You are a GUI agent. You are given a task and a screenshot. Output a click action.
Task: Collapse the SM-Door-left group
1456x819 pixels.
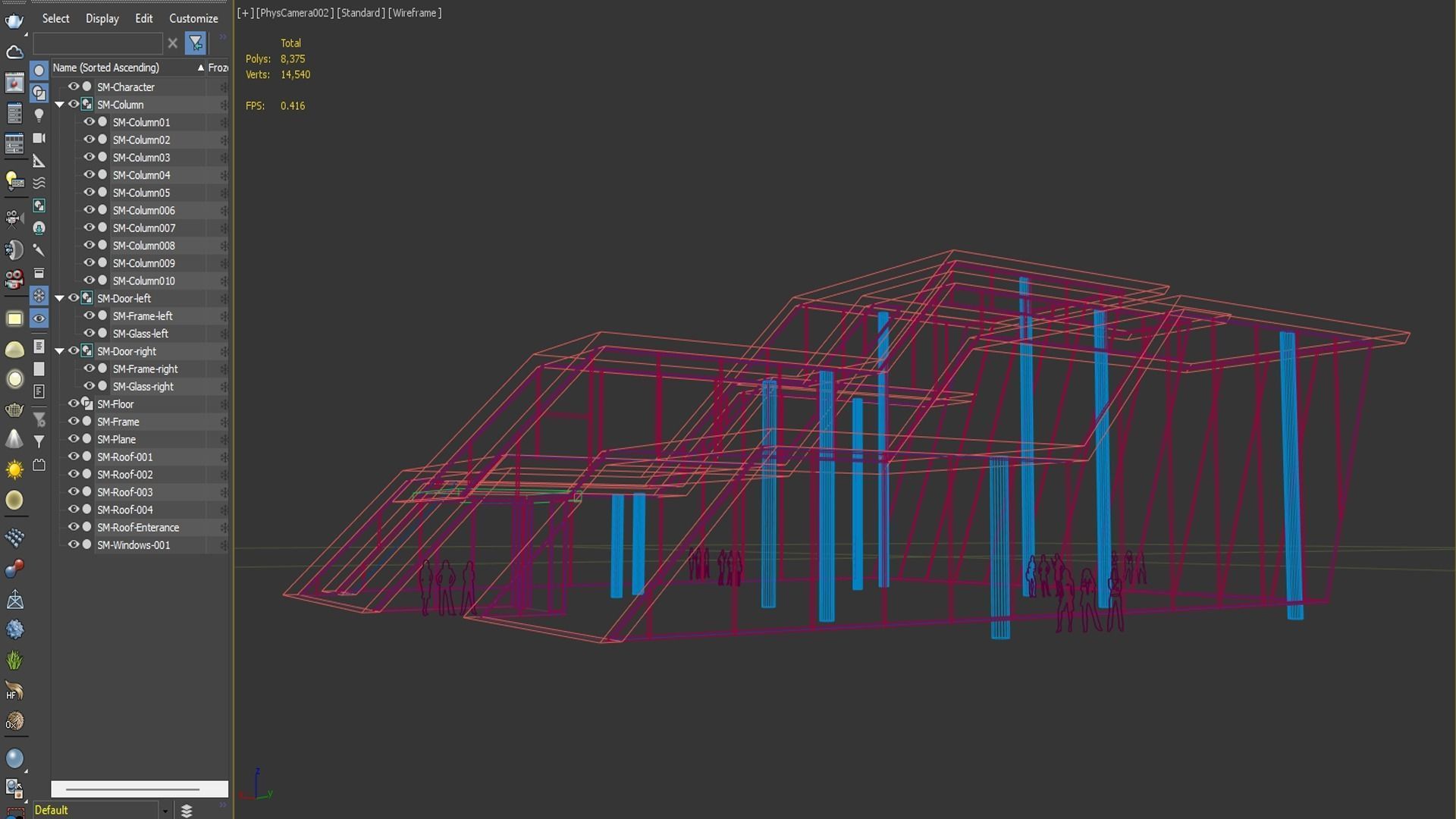[x=59, y=299]
